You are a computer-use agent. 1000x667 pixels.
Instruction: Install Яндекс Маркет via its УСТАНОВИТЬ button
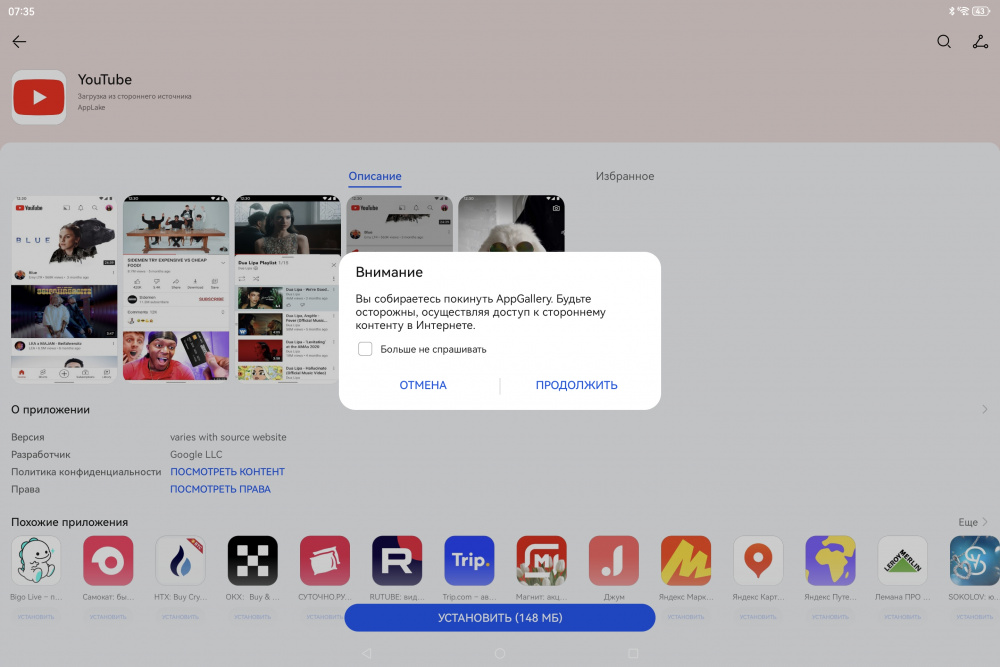[x=686, y=617]
